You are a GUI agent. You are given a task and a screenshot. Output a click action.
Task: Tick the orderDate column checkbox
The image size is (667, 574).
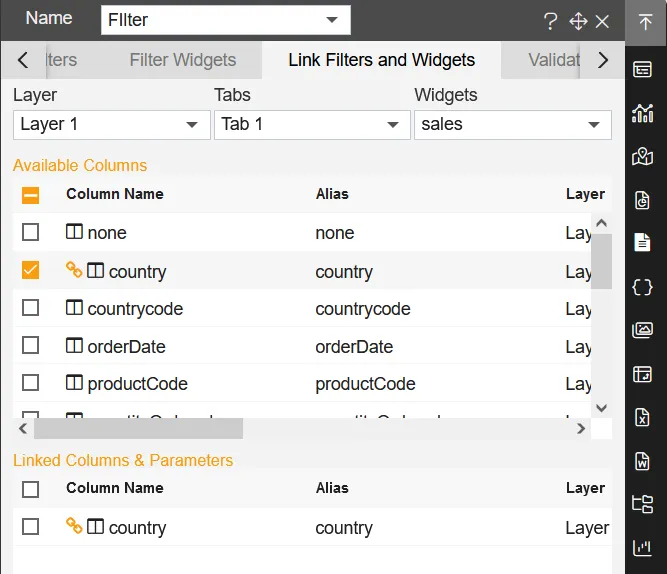(31, 346)
